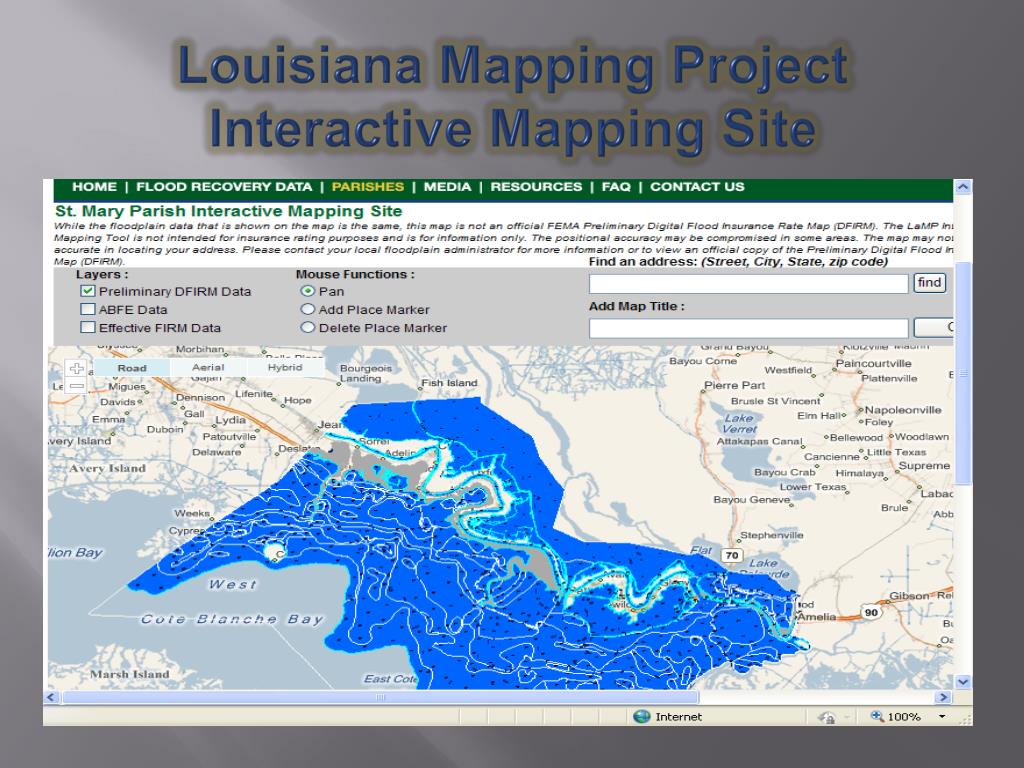
Task: Click the Highway 90 shield on the map
Action: 871,612
